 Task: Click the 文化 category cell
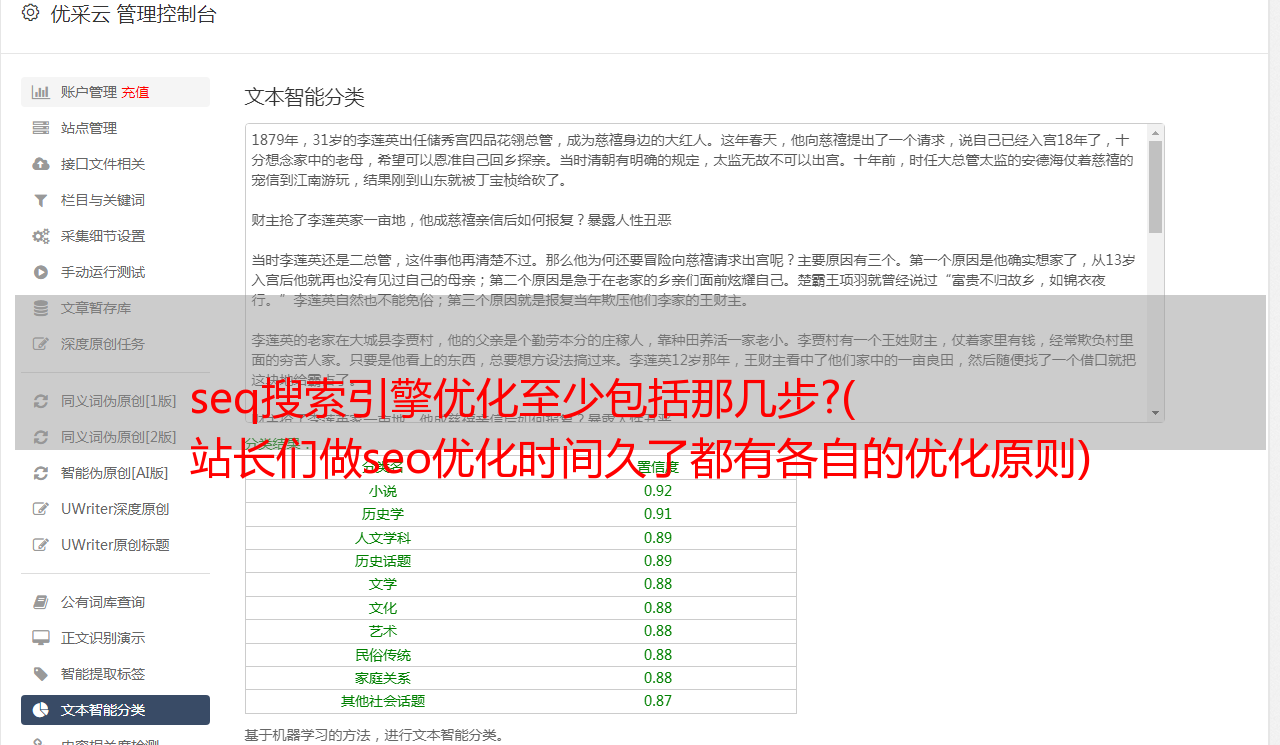(383, 608)
